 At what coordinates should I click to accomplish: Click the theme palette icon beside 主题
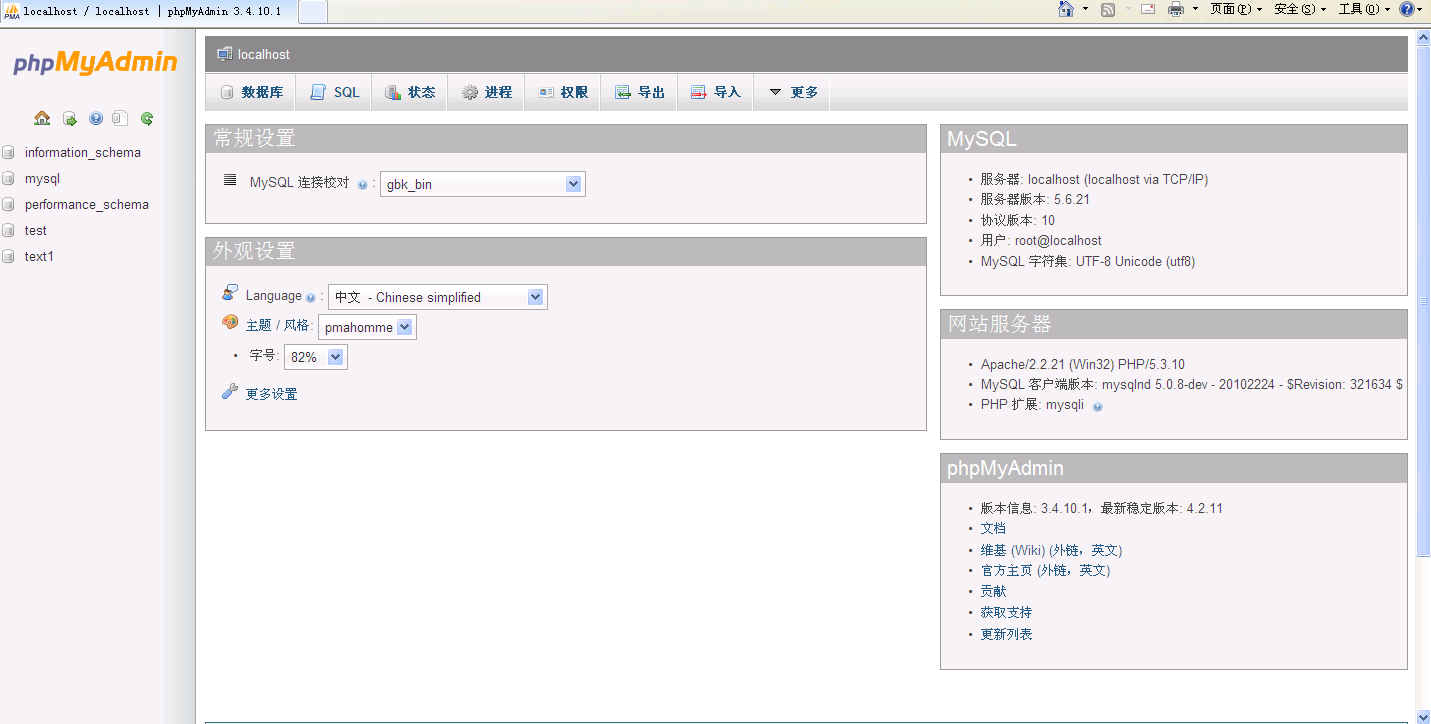click(230, 323)
